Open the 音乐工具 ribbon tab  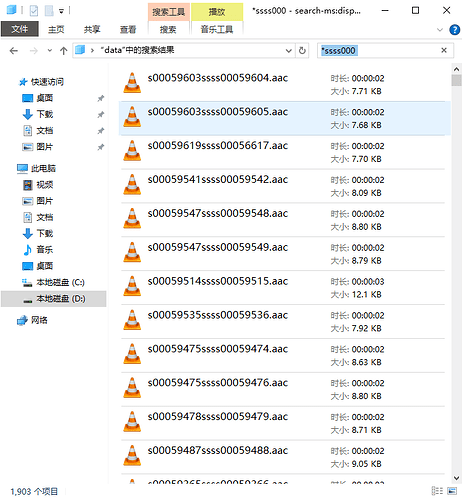point(217,29)
